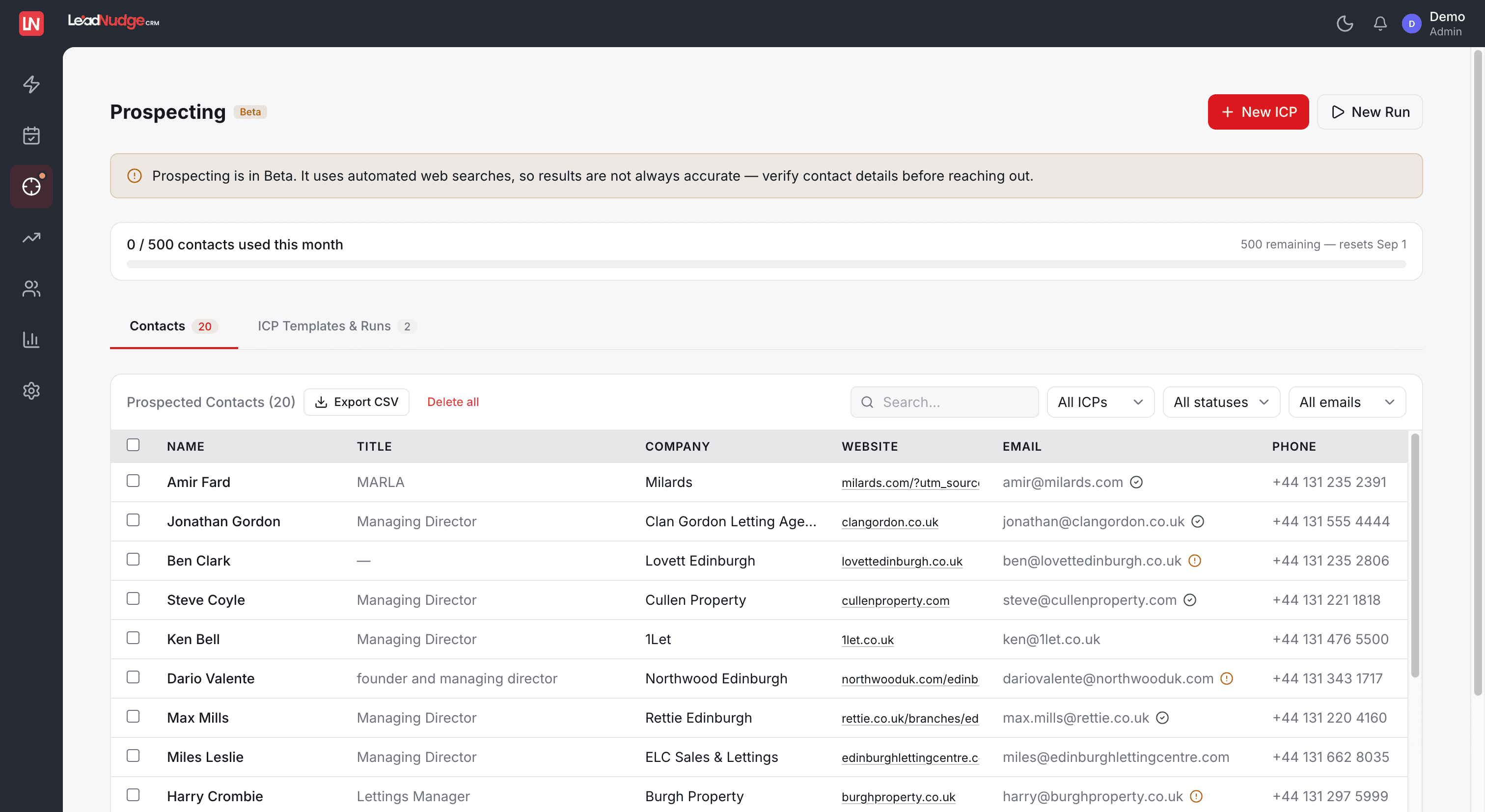Click phone number +44 131 555 4444
The height and width of the screenshot is (812, 1485).
click(x=1330, y=521)
